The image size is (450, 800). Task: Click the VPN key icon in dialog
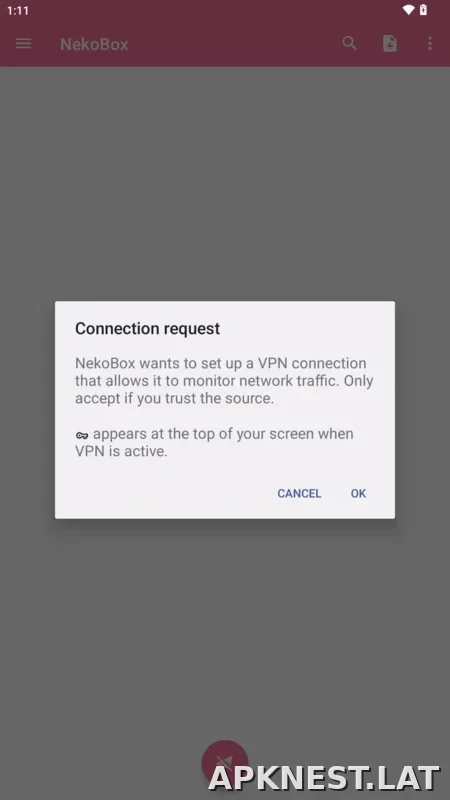(82, 435)
